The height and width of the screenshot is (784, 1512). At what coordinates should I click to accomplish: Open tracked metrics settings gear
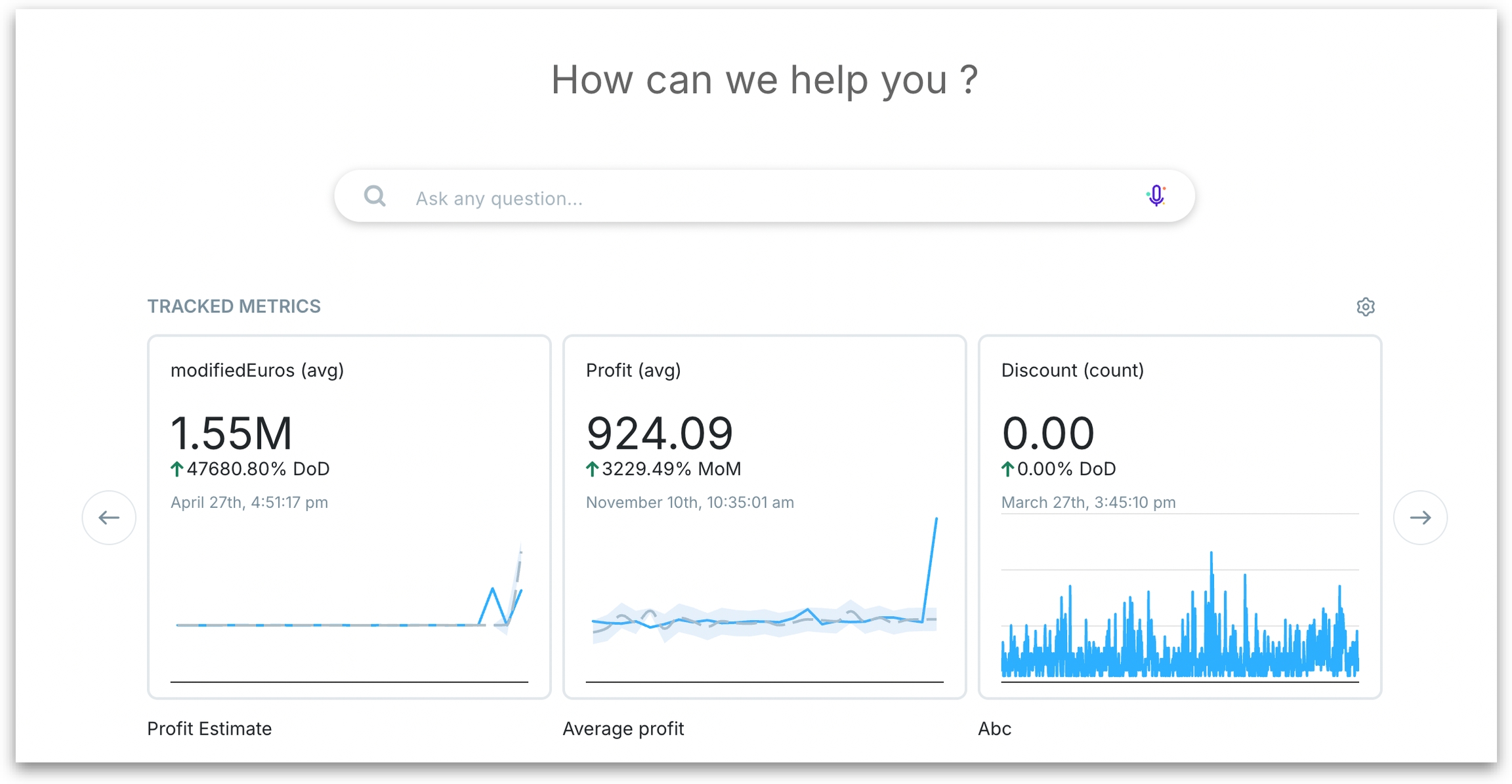click(1365, 306)
